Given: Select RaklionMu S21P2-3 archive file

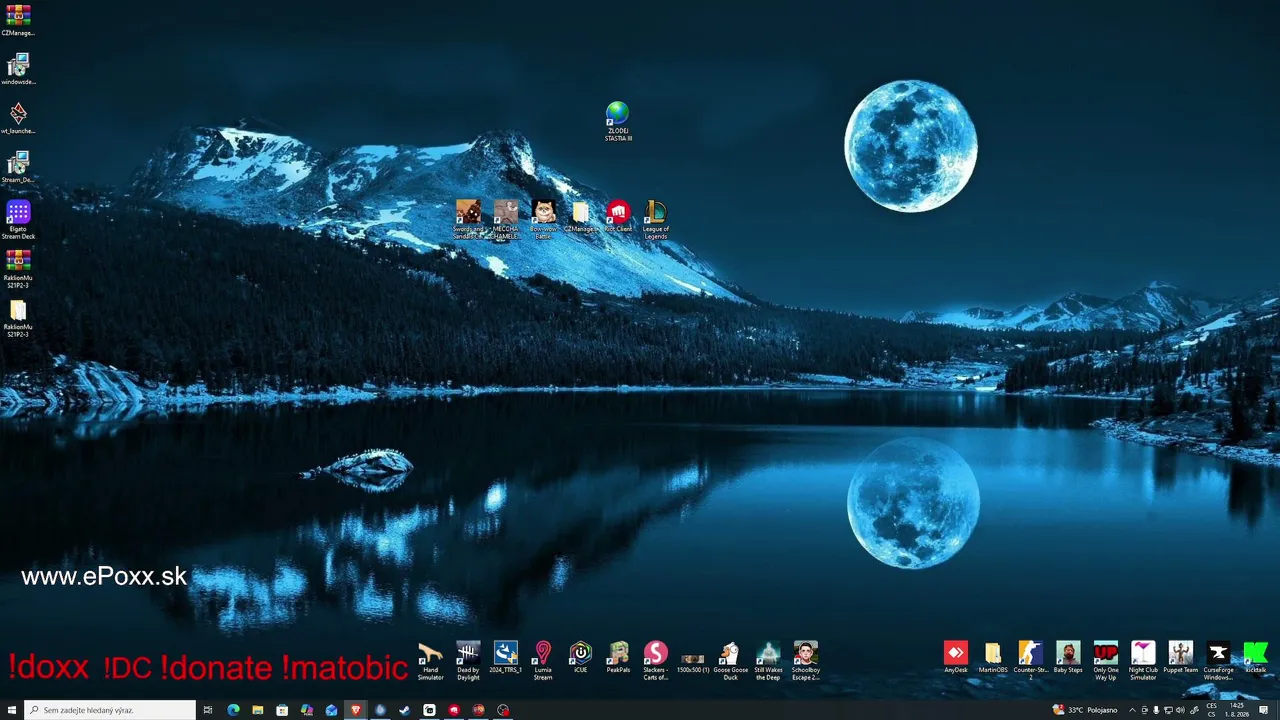Looking at the screenshot, I should [x=18, y=269].
